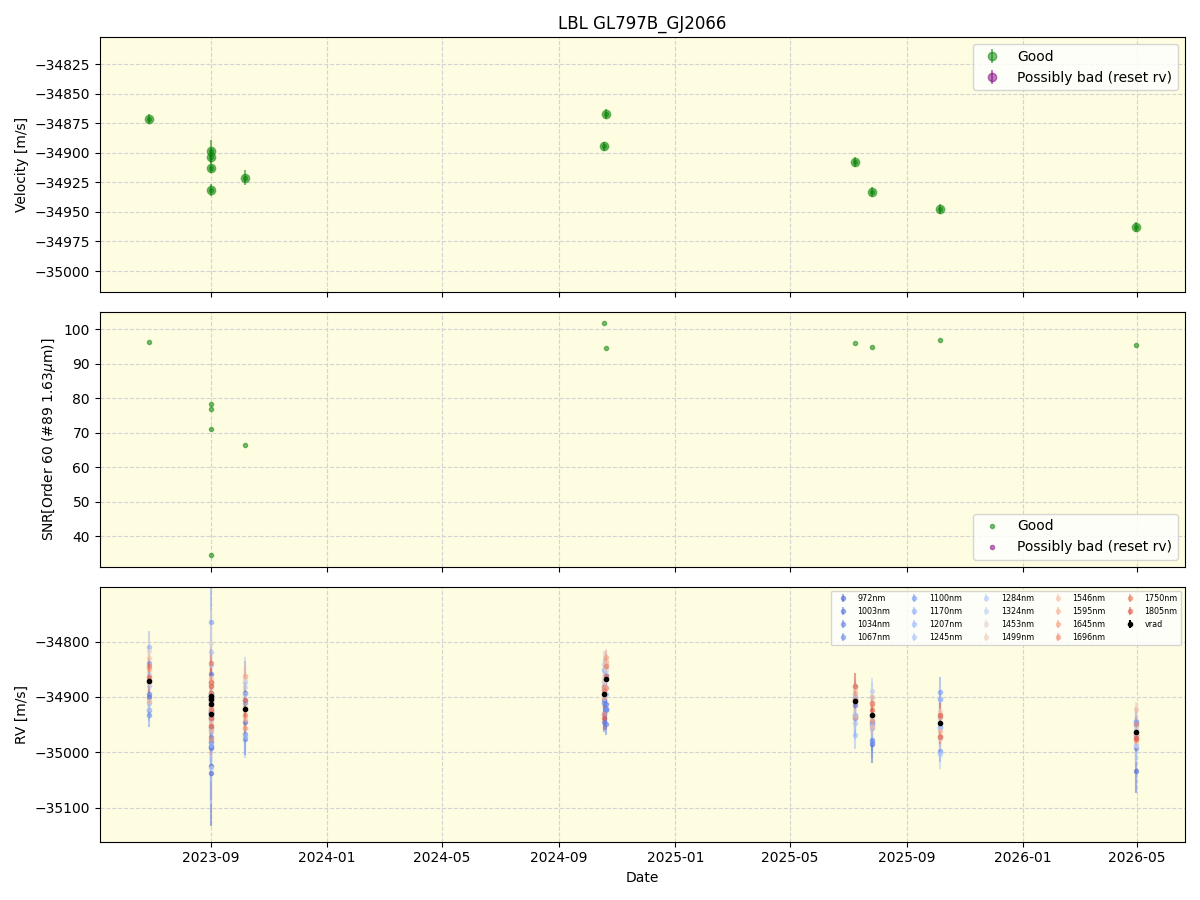Click the 2025-09 date tick label
Screen dimensions: 1200x900
[907, 857]
